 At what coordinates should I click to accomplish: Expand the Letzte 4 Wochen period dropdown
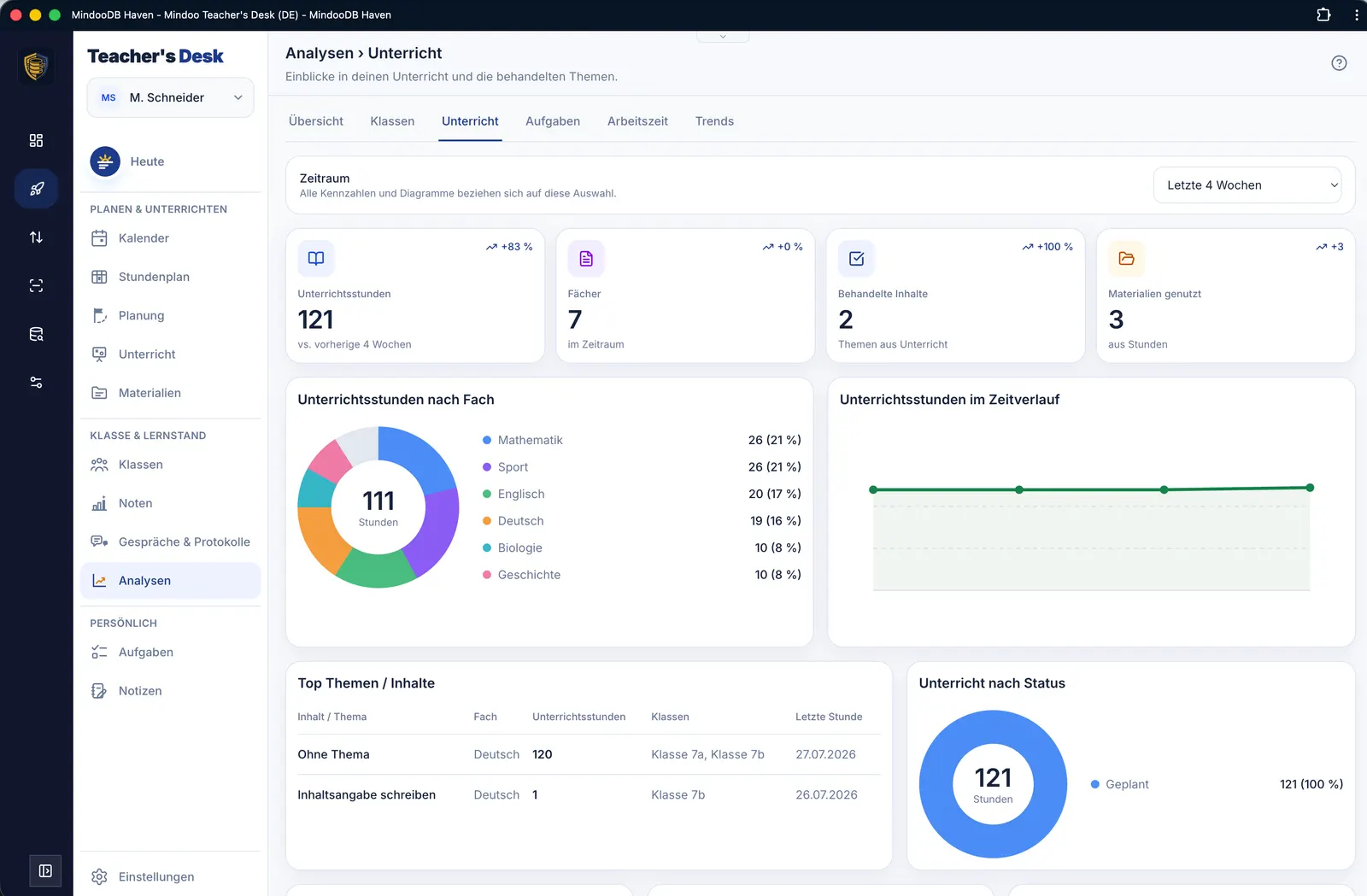[1247, 185]
